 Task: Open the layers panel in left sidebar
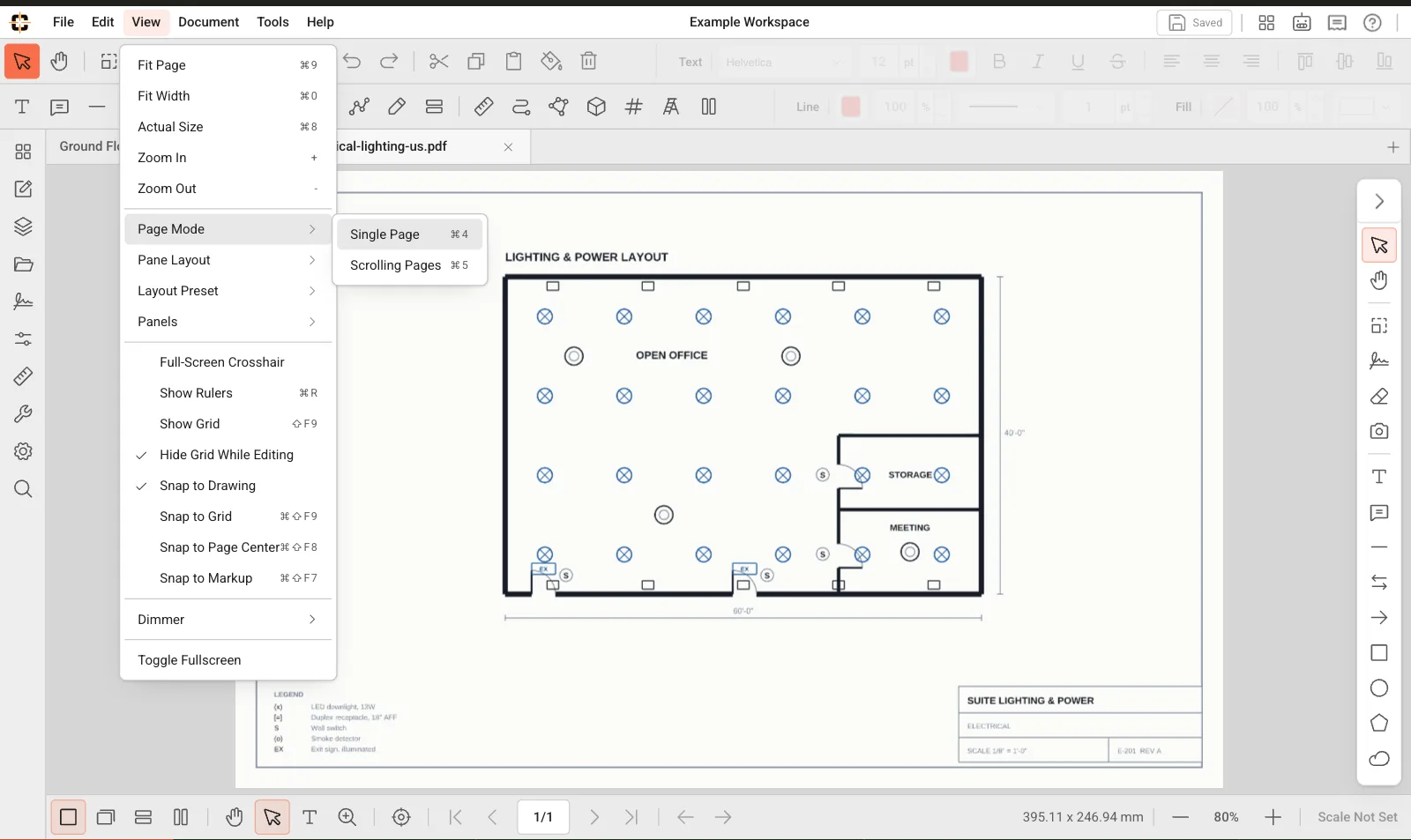pos(23,227)
